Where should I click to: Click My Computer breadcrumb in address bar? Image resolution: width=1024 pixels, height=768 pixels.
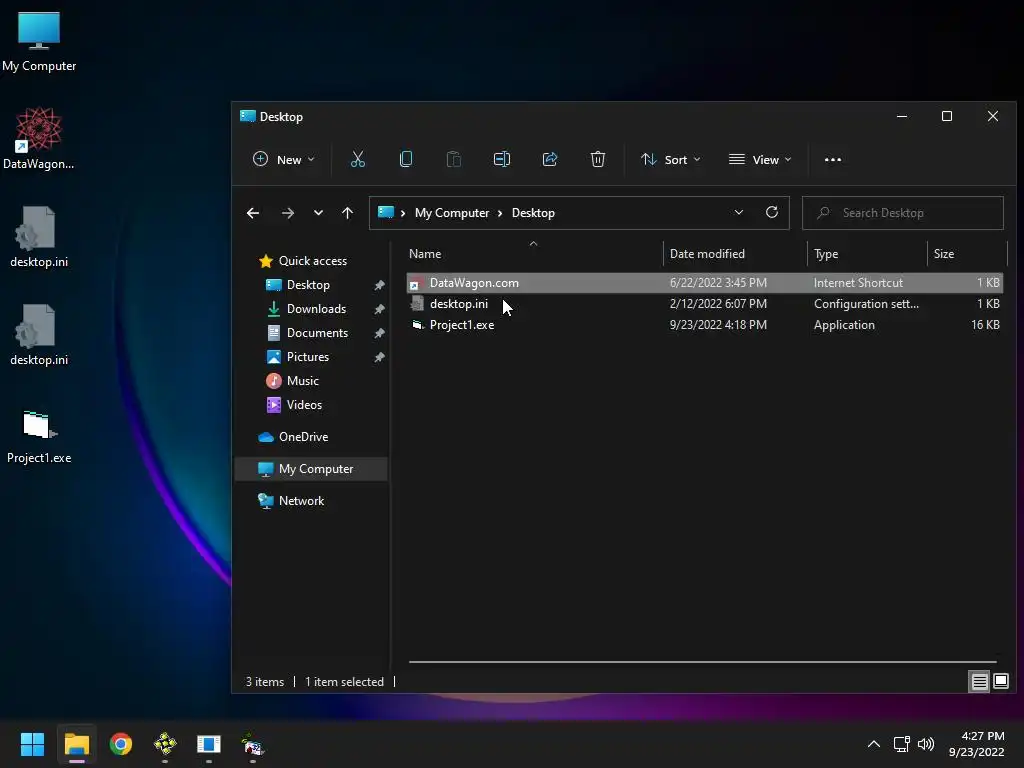point(452,213)
